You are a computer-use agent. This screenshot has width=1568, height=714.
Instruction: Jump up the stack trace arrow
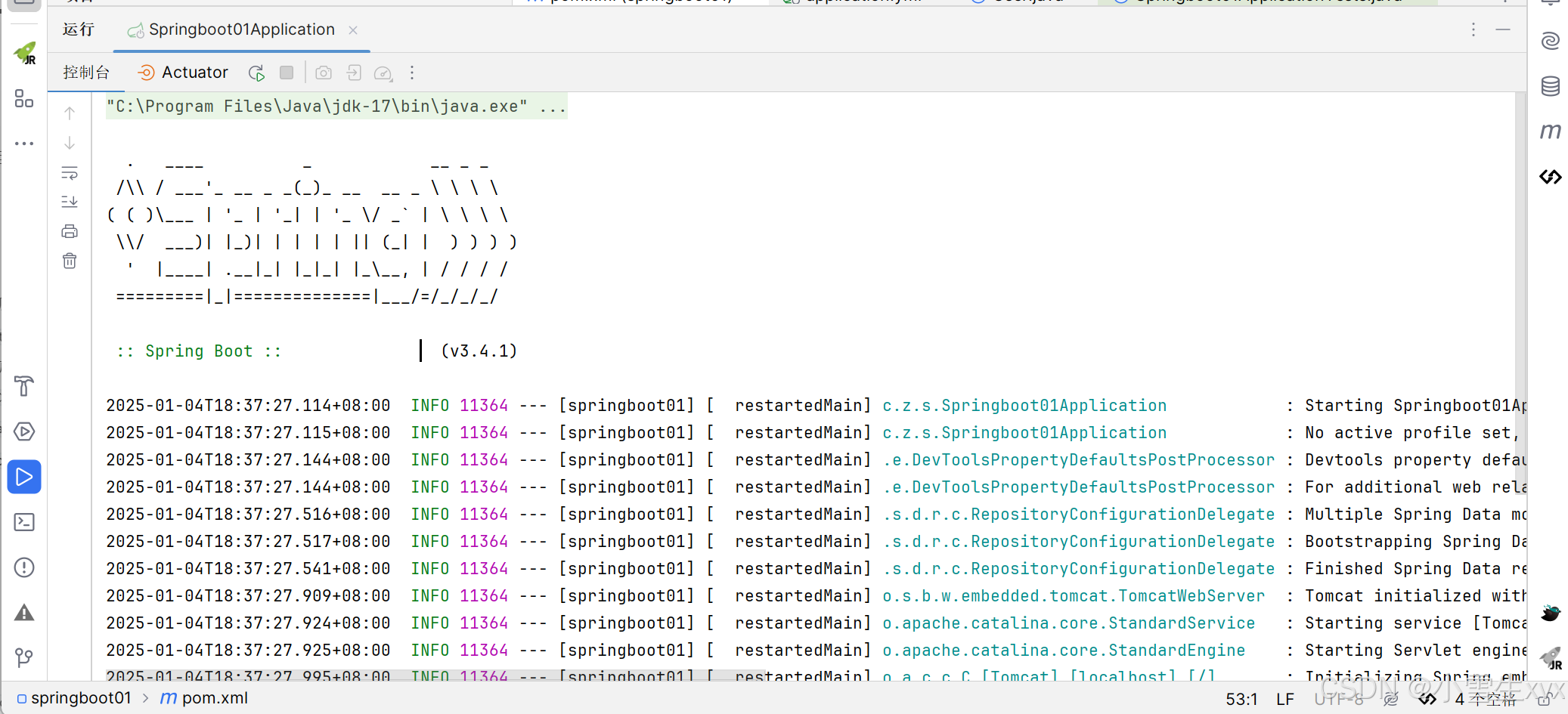pos(70,113)
